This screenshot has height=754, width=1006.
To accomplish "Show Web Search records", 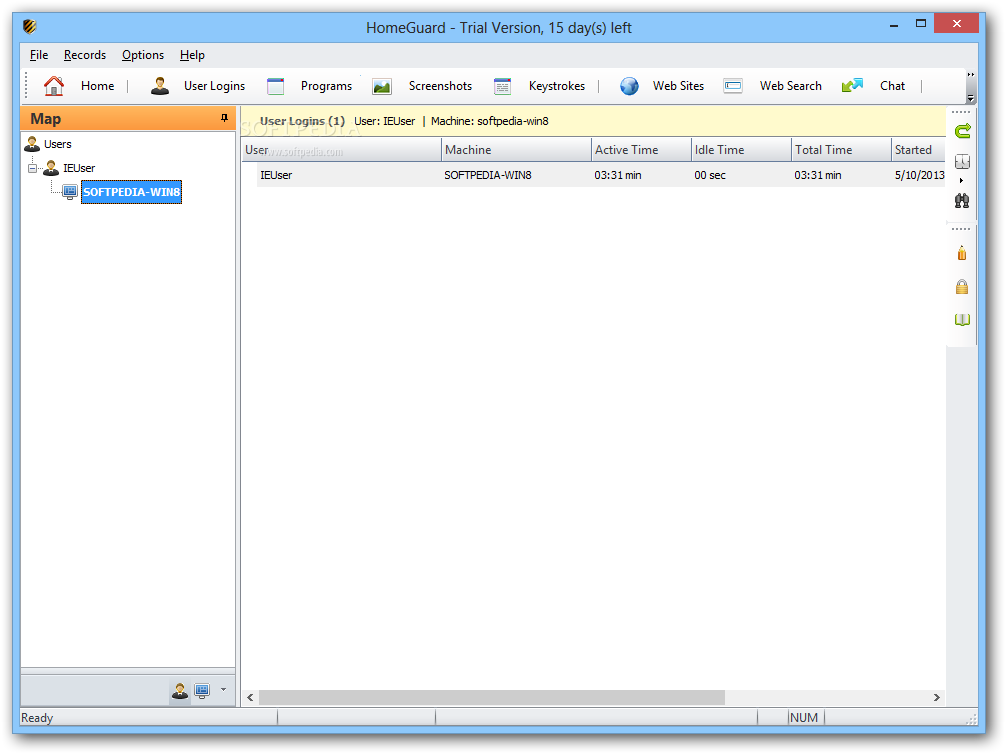I will tap(790, 86).
